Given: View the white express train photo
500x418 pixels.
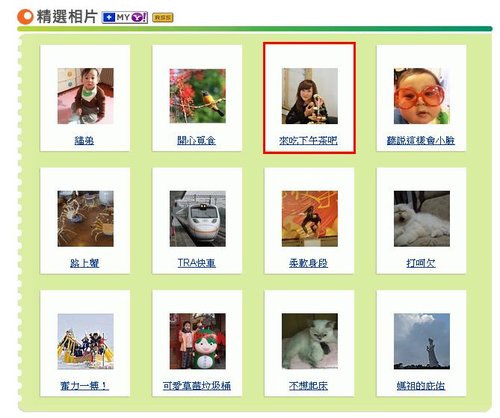Looking at the screenshot, I should coord(197,219).
